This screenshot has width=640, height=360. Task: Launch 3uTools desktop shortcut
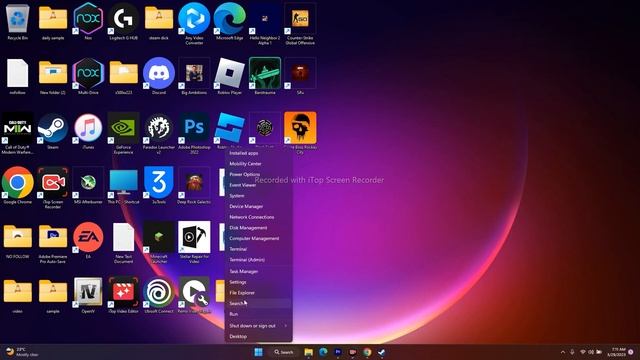pyautogui.click(x=159, y=186)
